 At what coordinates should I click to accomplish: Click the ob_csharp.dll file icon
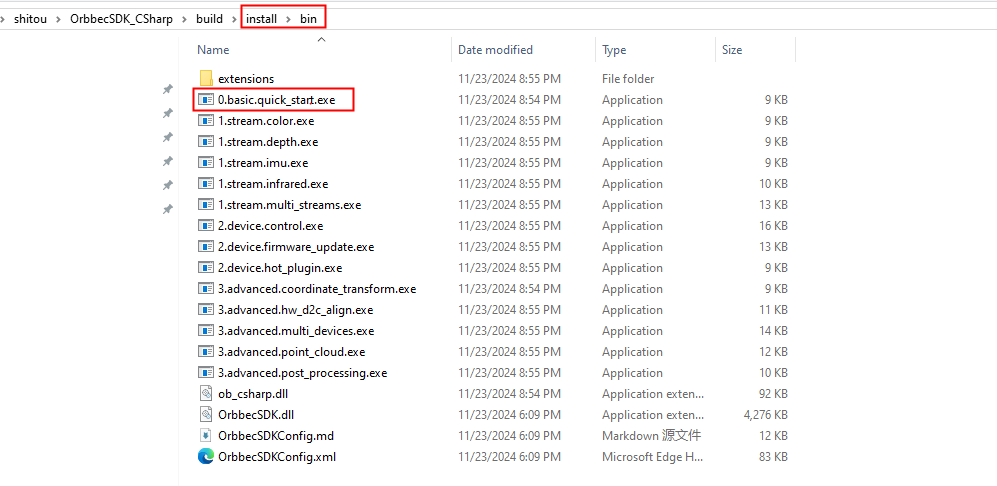point(205,393)
